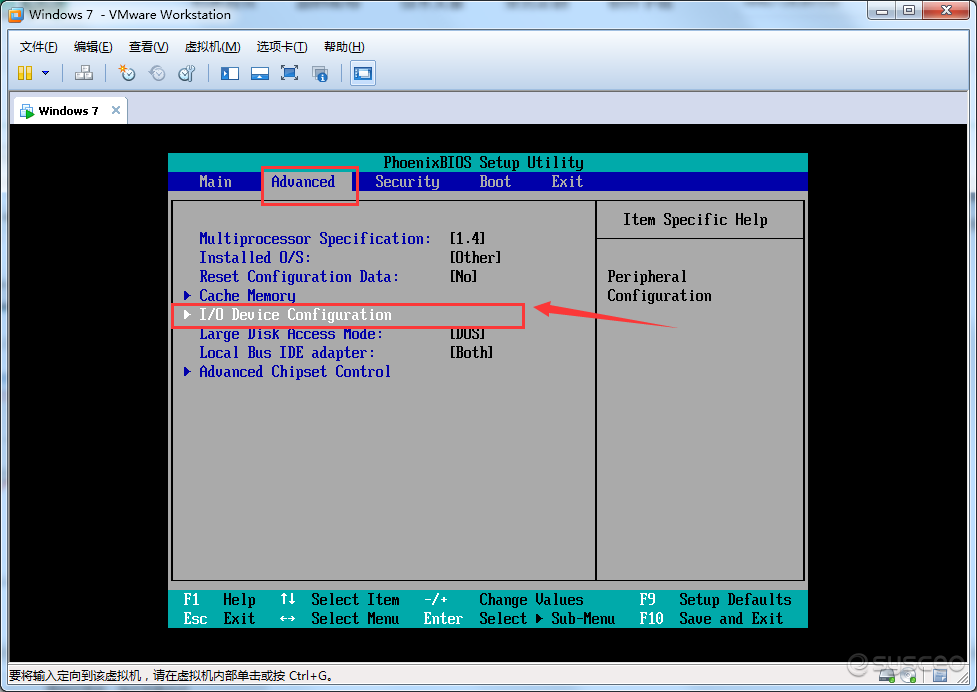This screenshot has height=692, width=977.
Task: Select I/O Device Configuration entry
Action: pyautogui.click(x=295, y=315)
